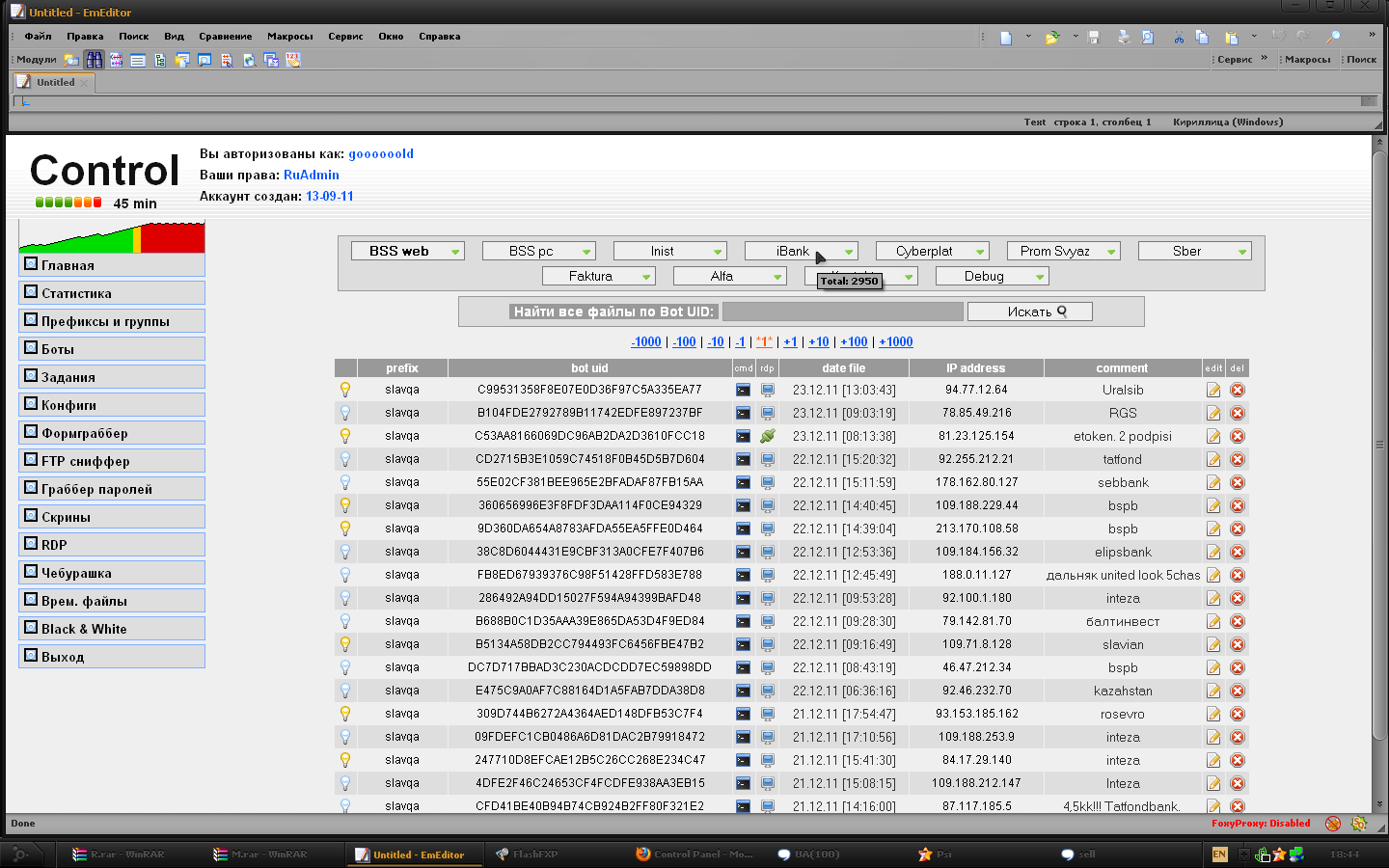Image resolution: width=1389 pixels, height=868 pixels.
Task: Click the goooooold username link
Action: pyautogui.click(x=381, y=153)
